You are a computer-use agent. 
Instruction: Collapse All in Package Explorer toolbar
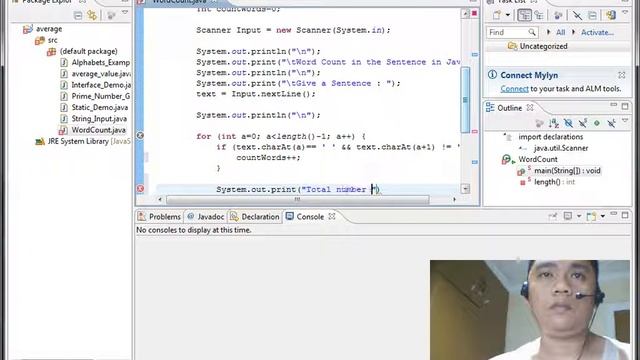(78, 16)
